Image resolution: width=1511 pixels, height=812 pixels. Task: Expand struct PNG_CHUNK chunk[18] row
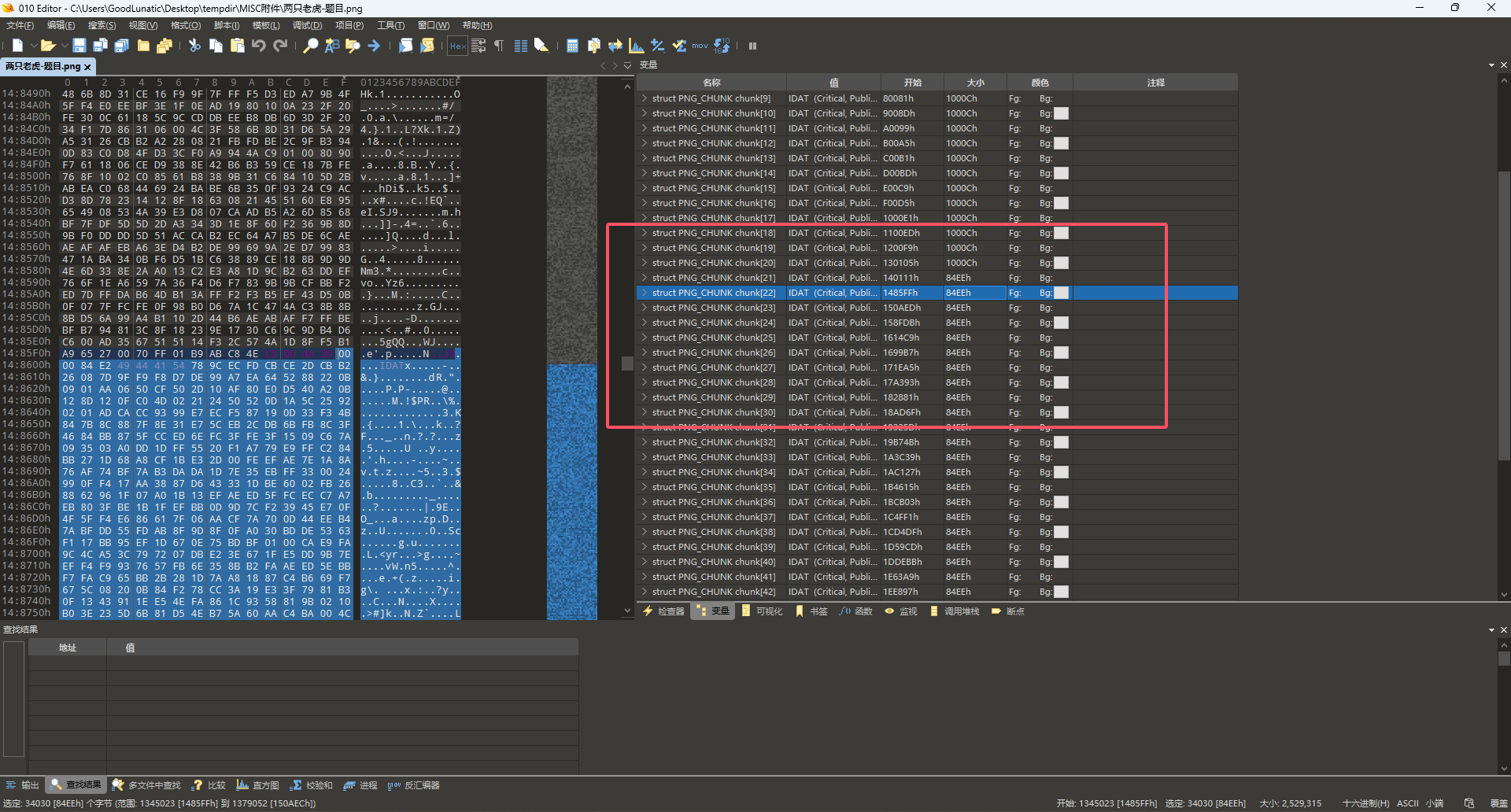[x=645, y=233]
